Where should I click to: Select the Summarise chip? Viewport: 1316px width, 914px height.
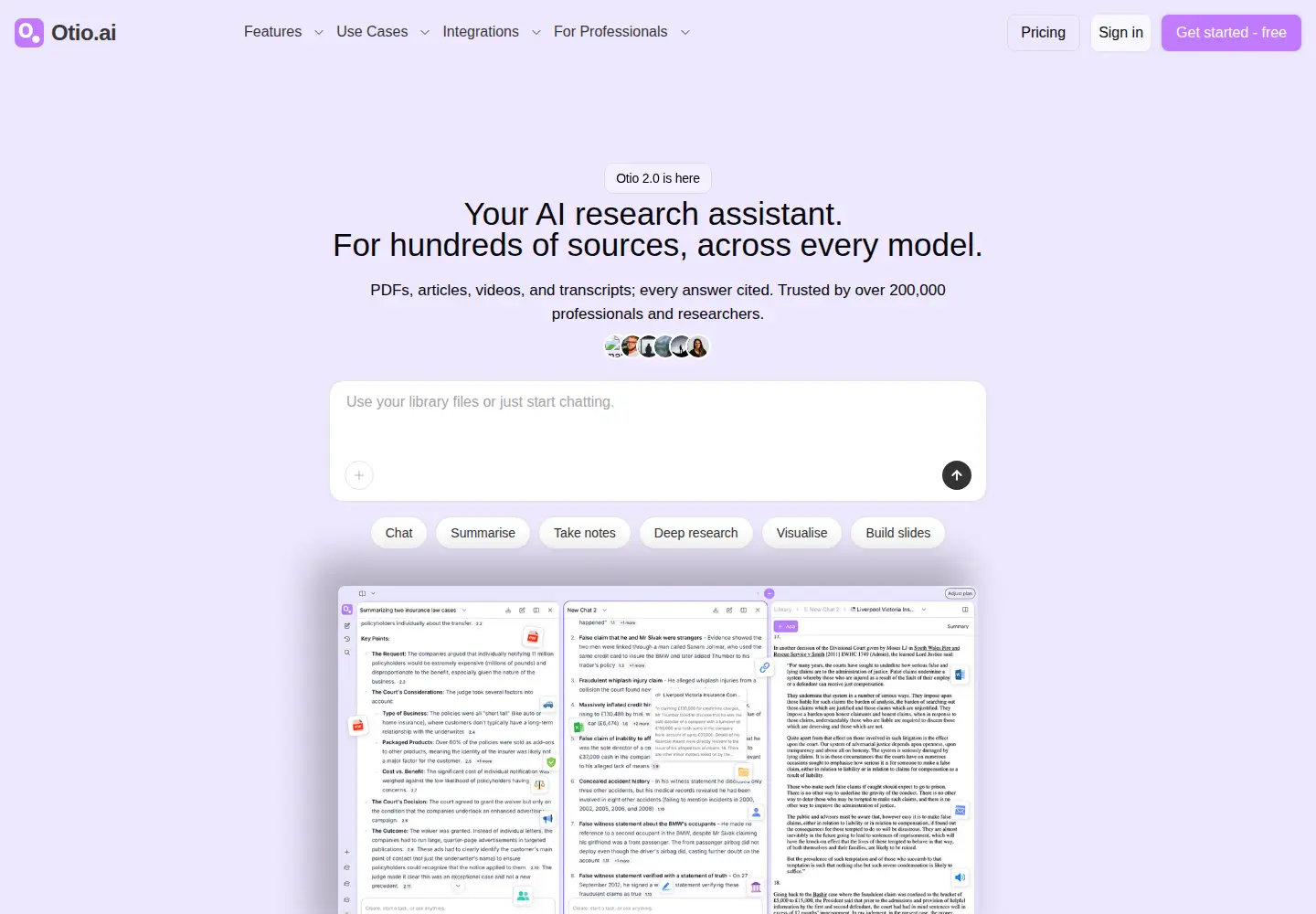click(x=483, y=533)
